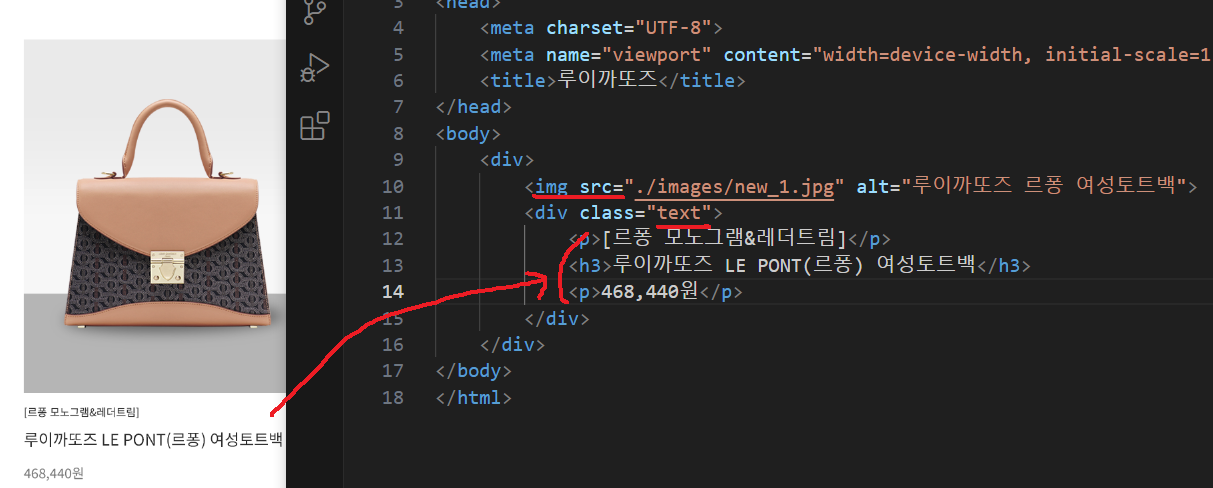Click the alt attribute text on line 10
The height and width of the screenshot is (488, 1213).
[x=1021, y=185]
